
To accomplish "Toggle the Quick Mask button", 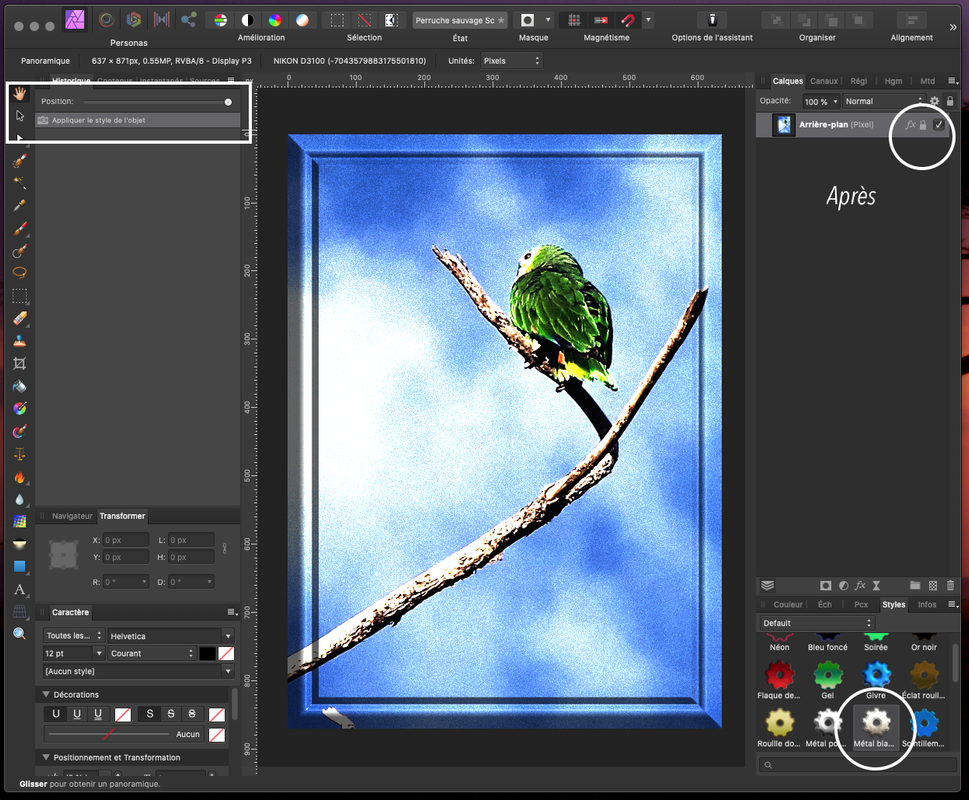I will pos(527,20).
